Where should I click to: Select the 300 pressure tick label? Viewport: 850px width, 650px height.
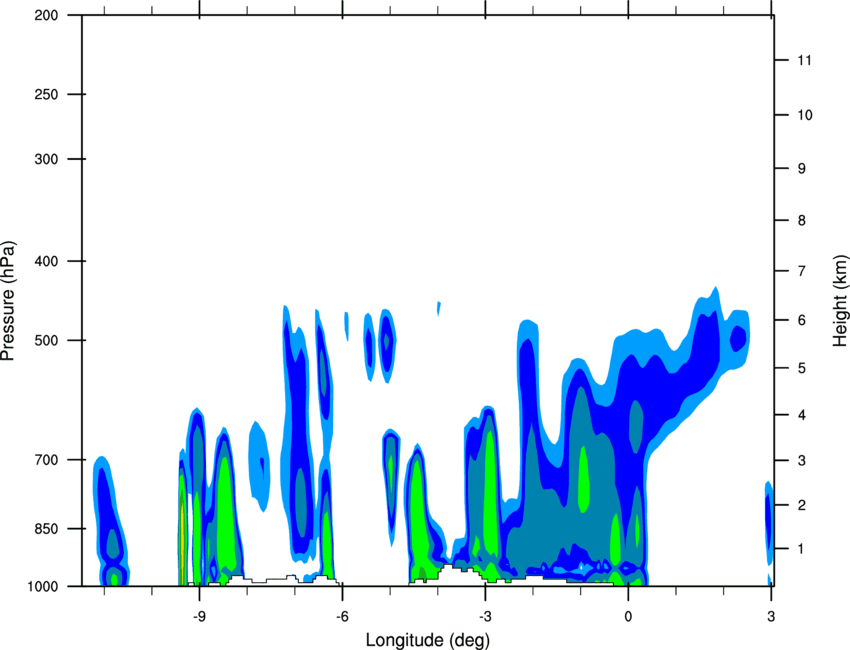point(46,159)
